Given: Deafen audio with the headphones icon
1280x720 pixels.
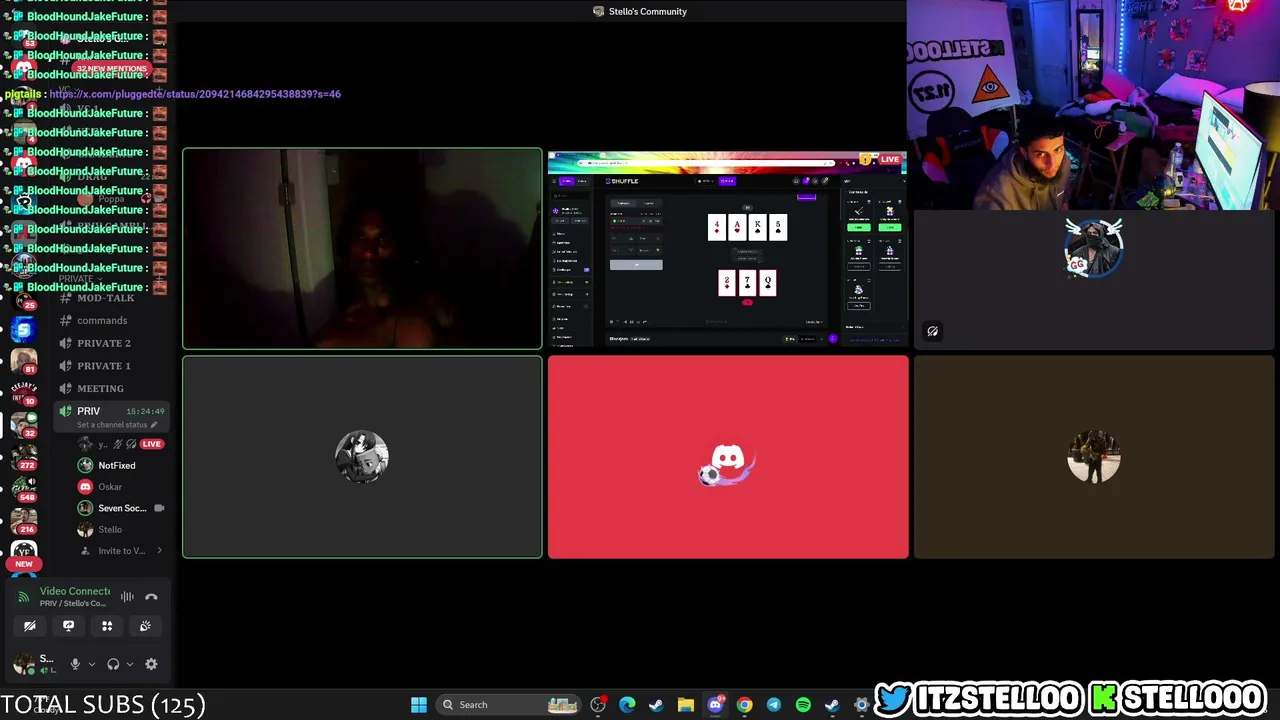Looking at the screenshot, I should pos(113,664).
